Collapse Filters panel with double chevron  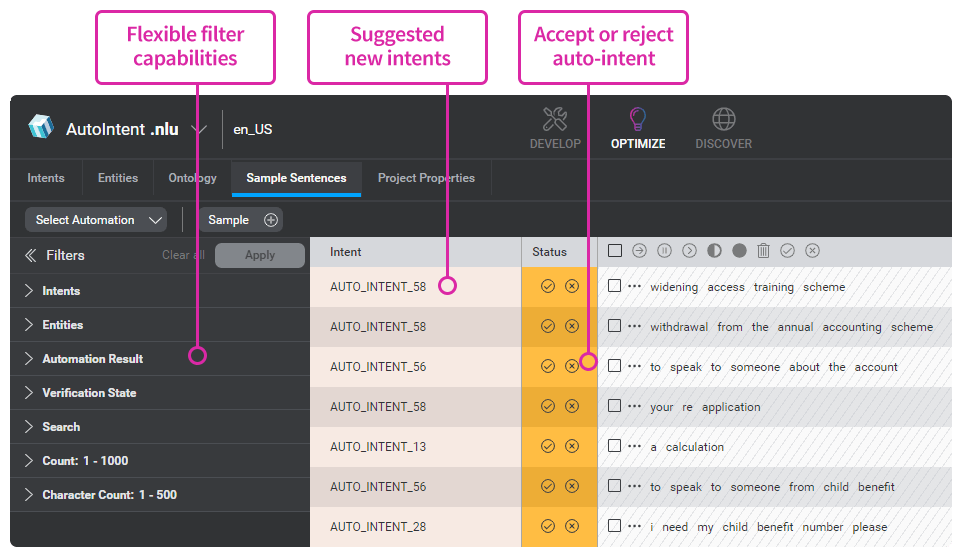30,255
